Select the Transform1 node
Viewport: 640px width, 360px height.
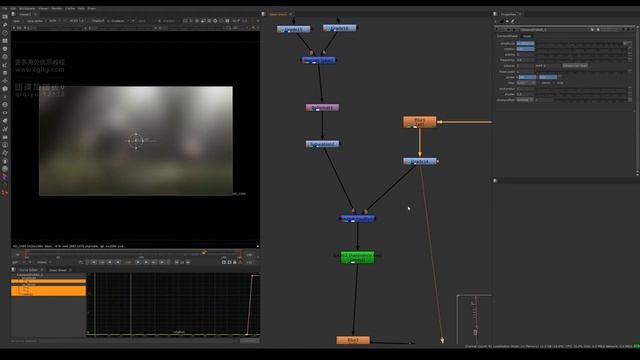(x=322, y=108)
